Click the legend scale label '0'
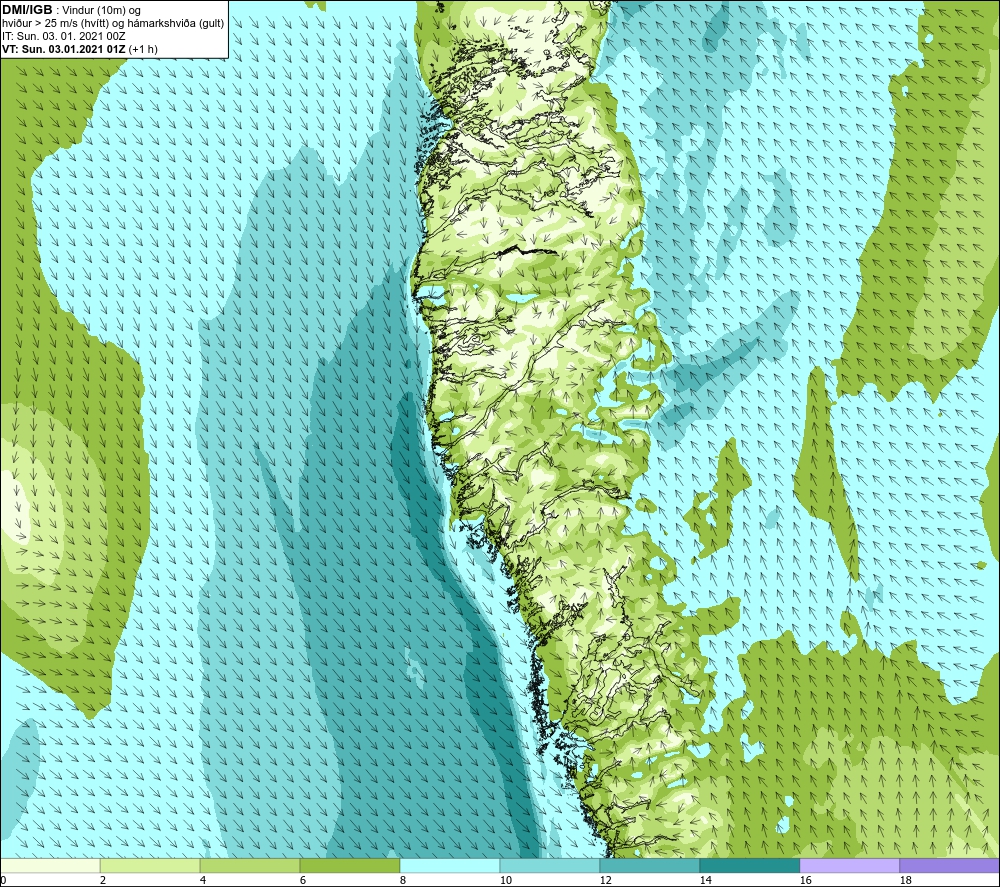 click(x=3, y=880)
